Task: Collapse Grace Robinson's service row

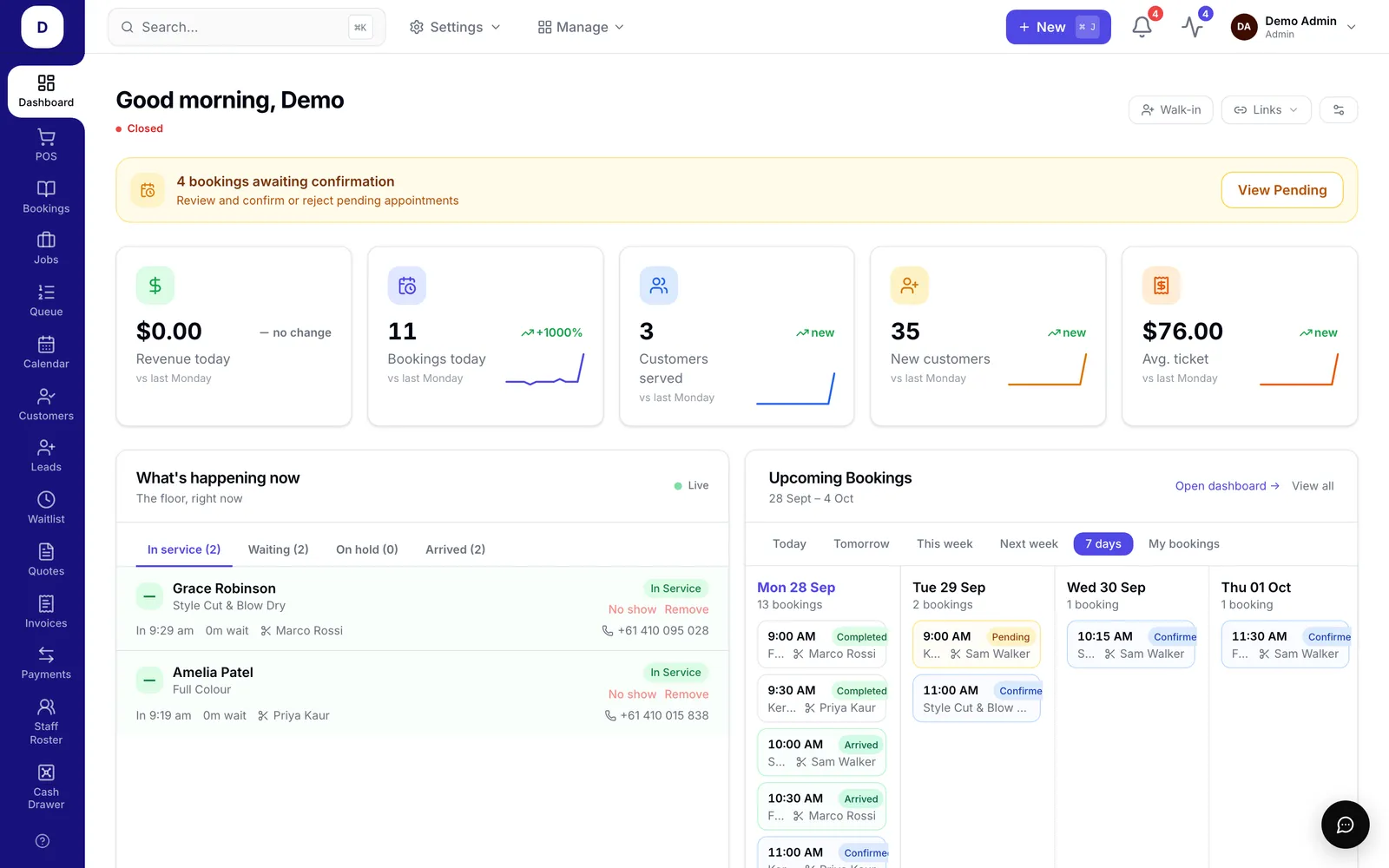Action: (149, 596)
